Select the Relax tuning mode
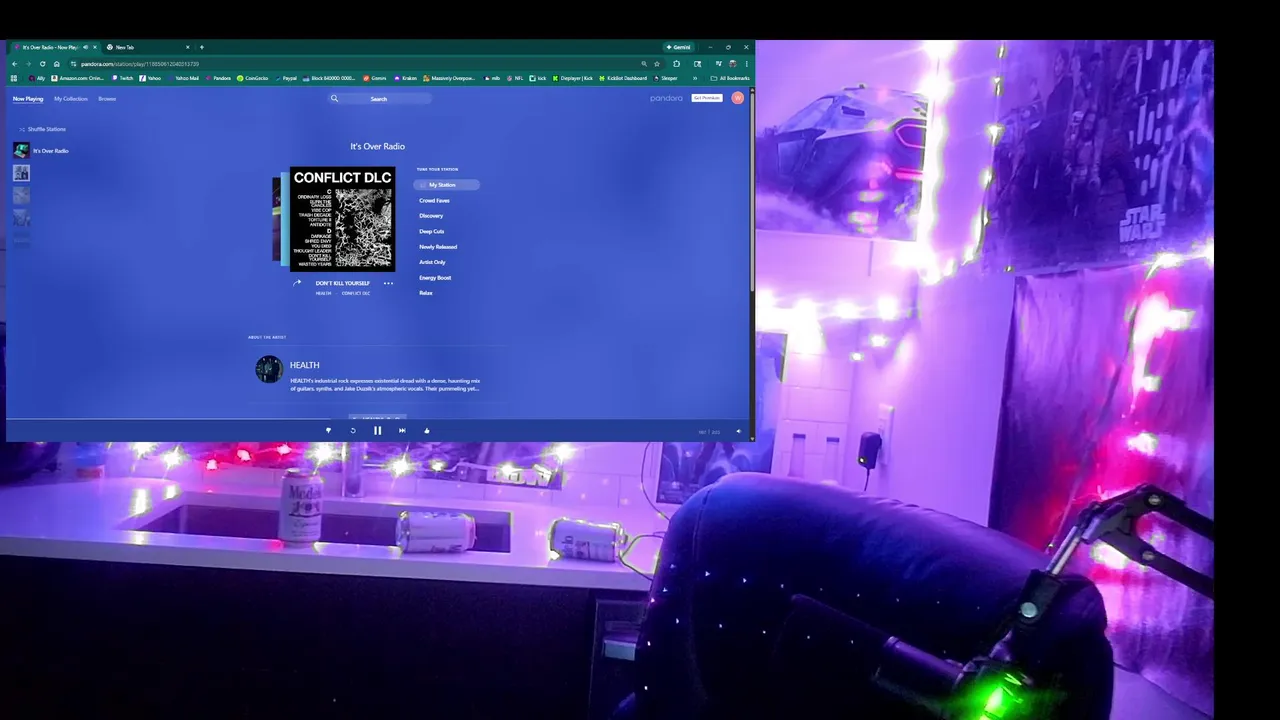 426,293
